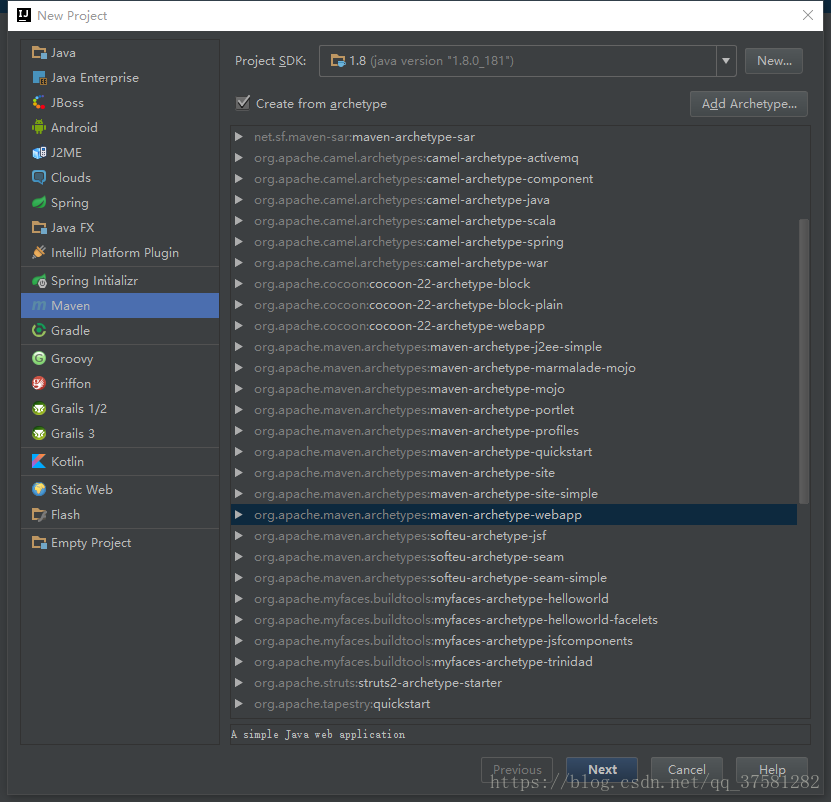
Task: Select camel-archetype-war archetype row
Action: click(514, 263)
